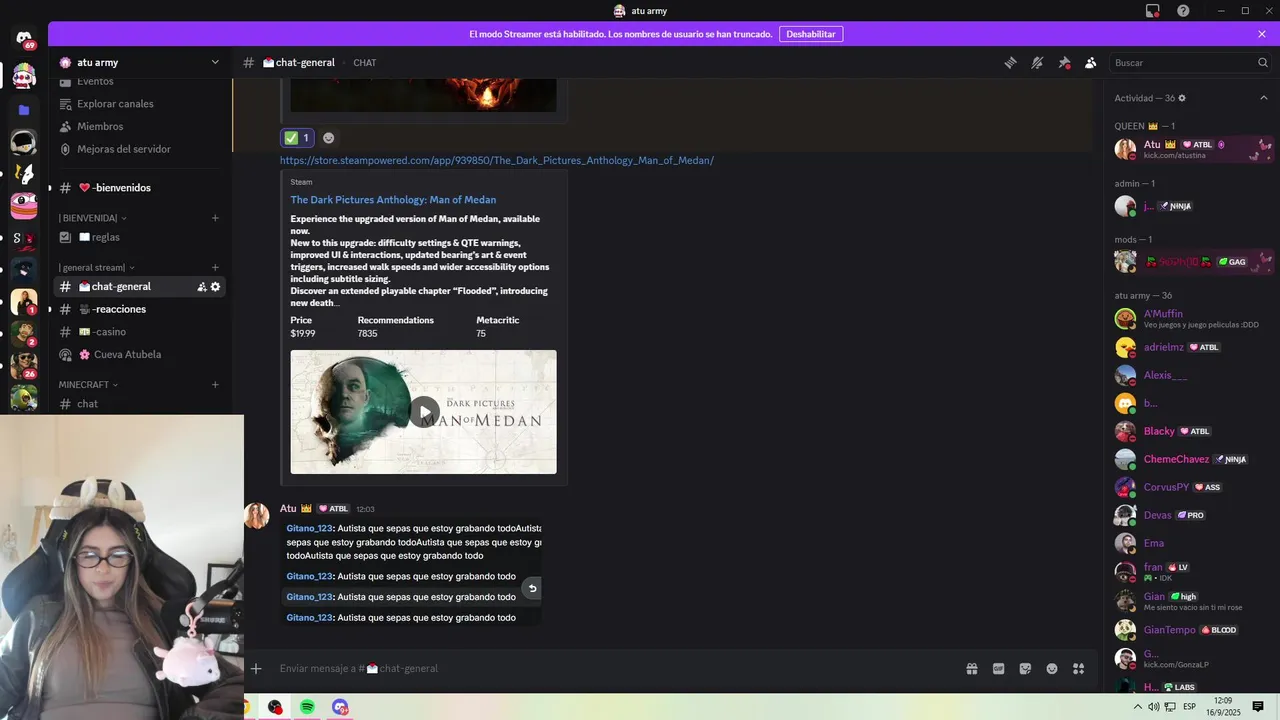Open Mejoras del servidor

124,149
